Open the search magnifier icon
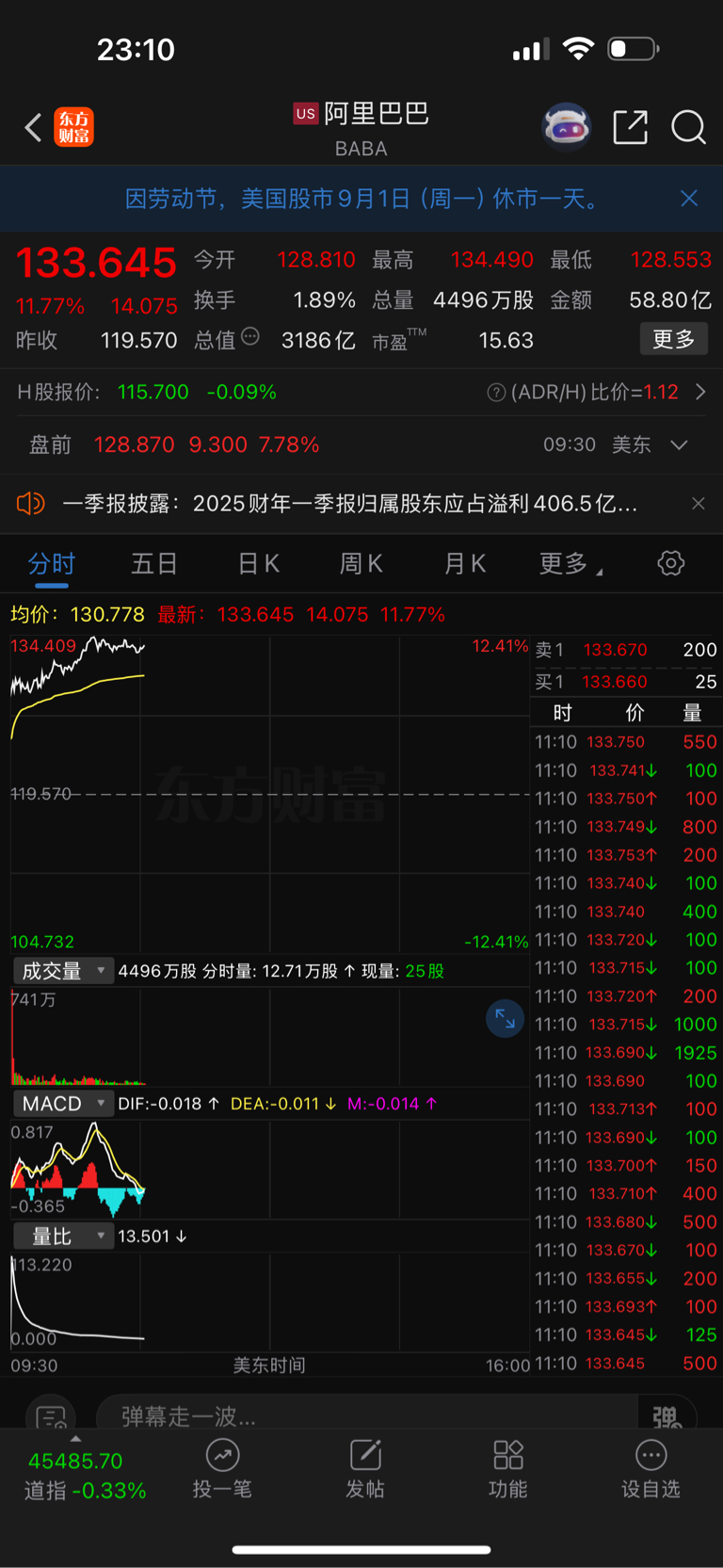Viewport: 723px width, 1568px height. [x=688, y=126]
